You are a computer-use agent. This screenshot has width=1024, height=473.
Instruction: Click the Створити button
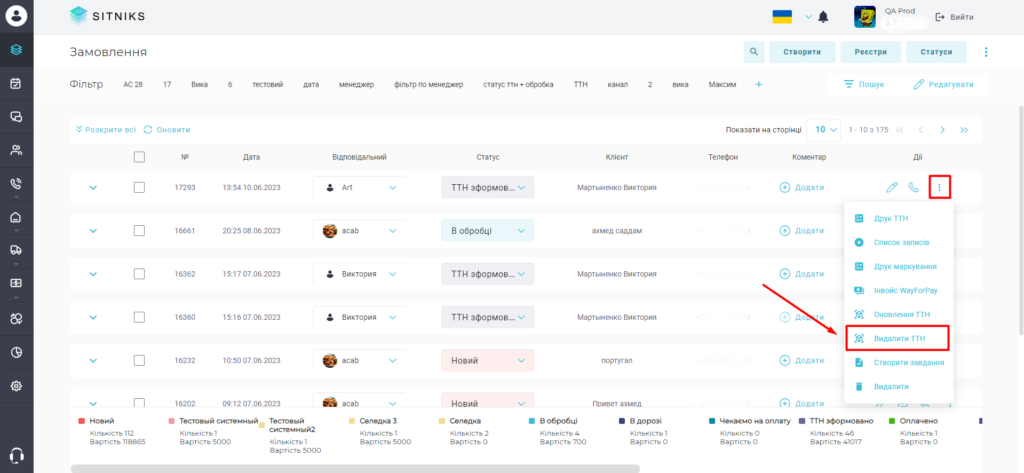(802, 52)
